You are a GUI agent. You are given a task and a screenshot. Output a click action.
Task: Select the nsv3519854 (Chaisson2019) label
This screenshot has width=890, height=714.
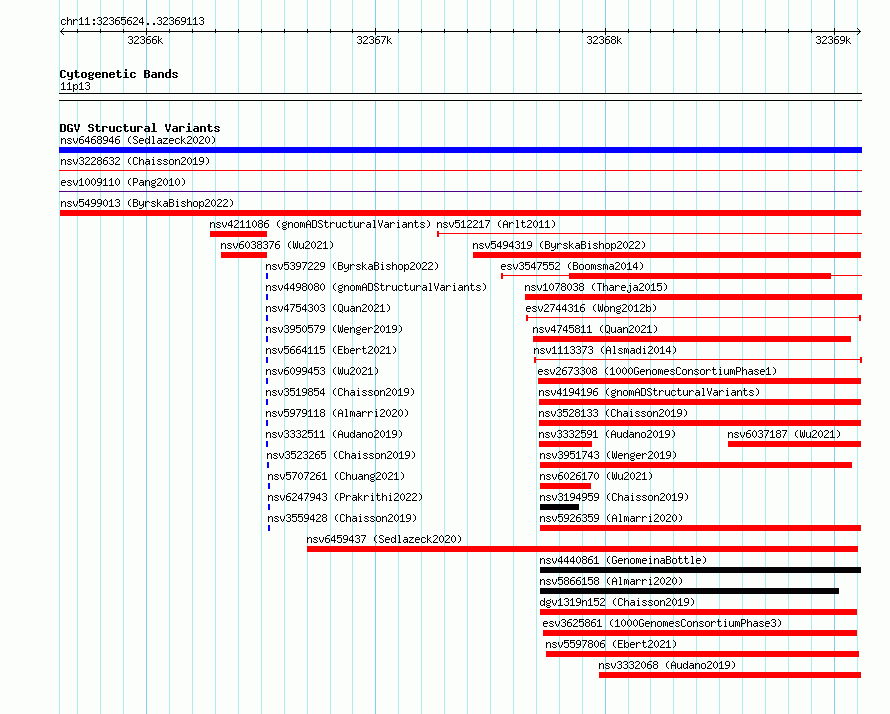(x=340, y=392)
